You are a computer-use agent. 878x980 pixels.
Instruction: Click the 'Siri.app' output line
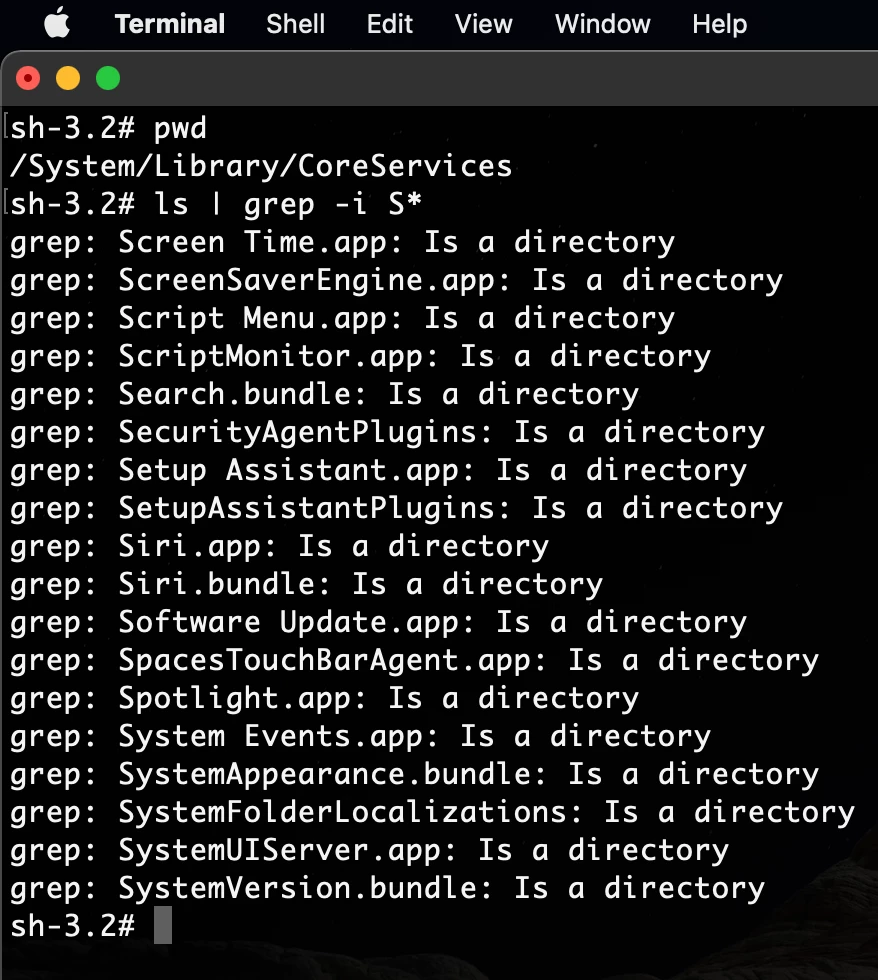(280, 547)
